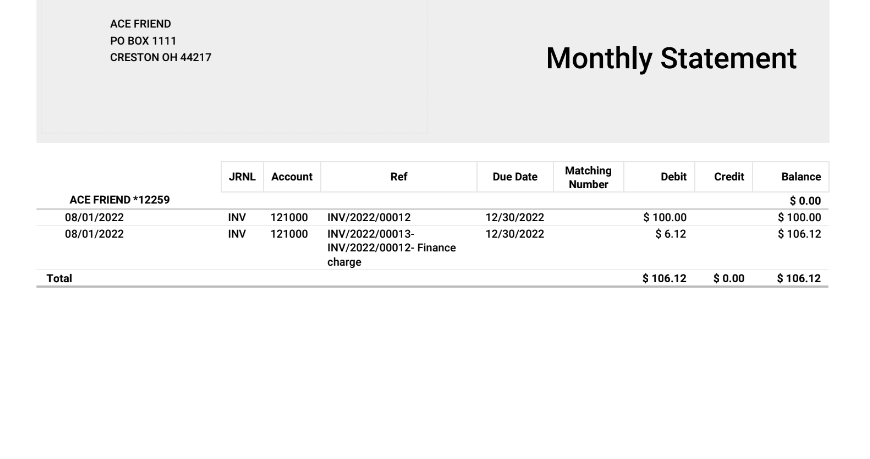
Task: Click the Matching Number column header
Action: pos(588,177)
